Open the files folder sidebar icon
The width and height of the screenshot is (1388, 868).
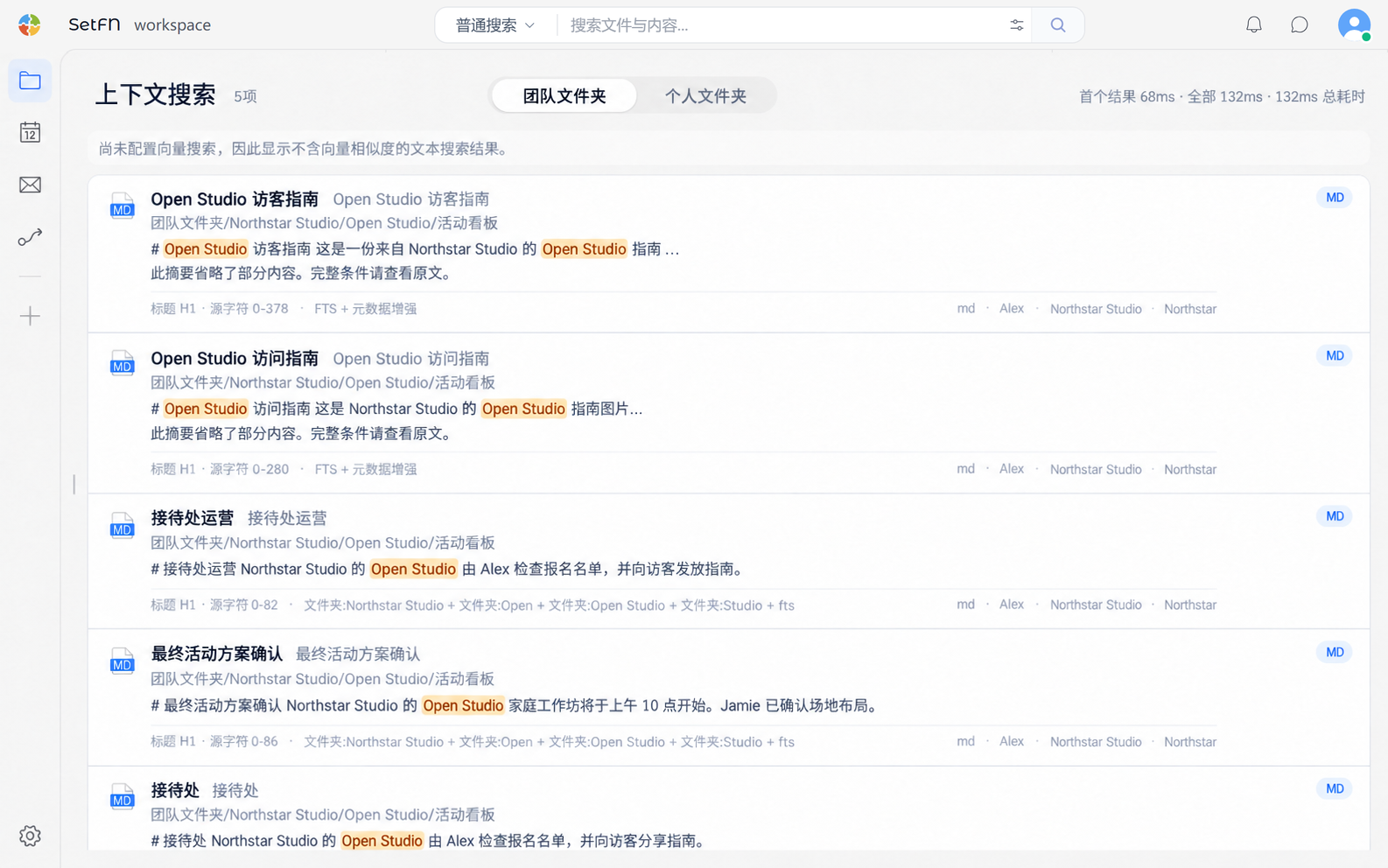pos(30,81)
